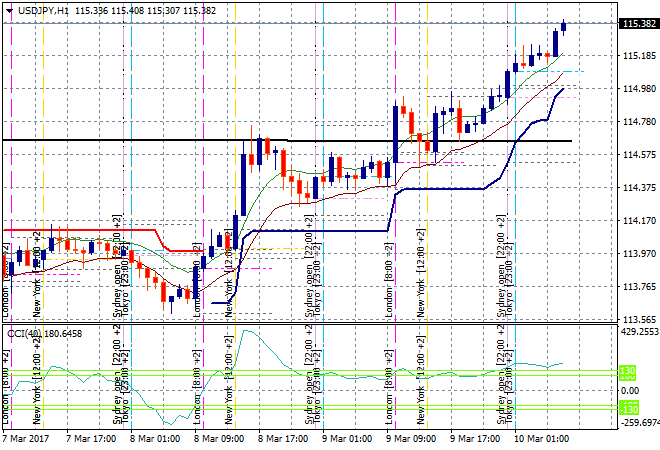Click the 114.780 price axis label

coord(638,122)
